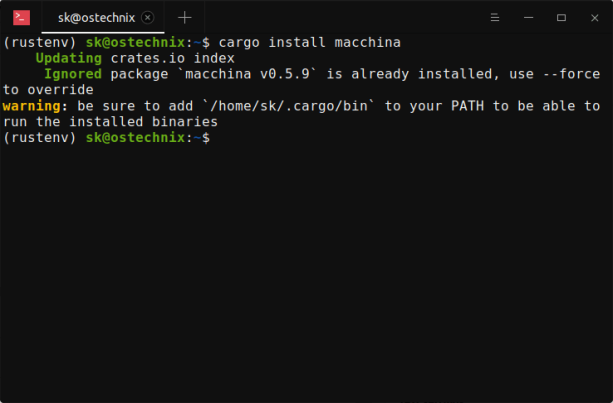Switch to the sk@ostechnix tab
This screenshot has height=403, width=613.
pyautogui.click(x=95, y=18)
